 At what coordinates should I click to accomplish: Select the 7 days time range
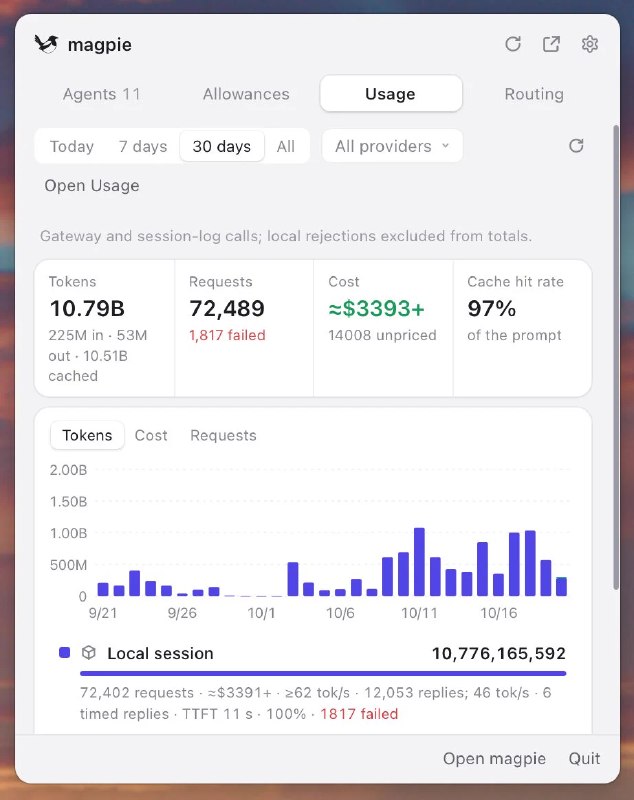coord(143,146)
